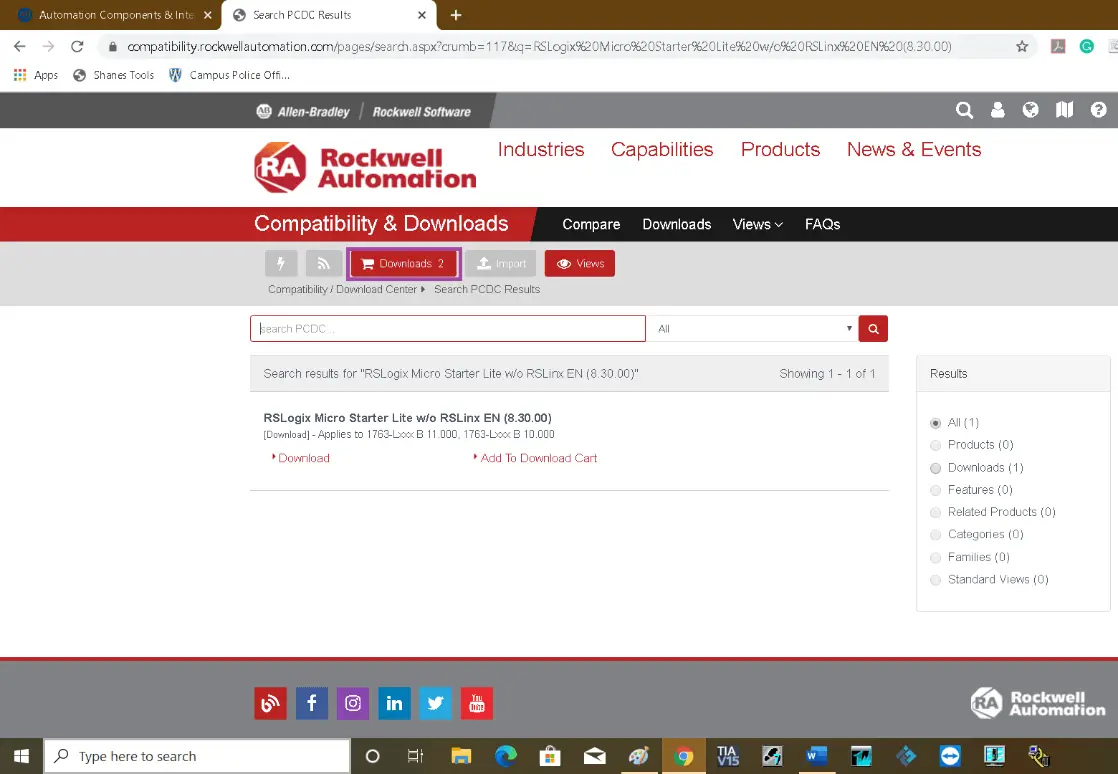Click the help question mark icon

(1098, 110)
